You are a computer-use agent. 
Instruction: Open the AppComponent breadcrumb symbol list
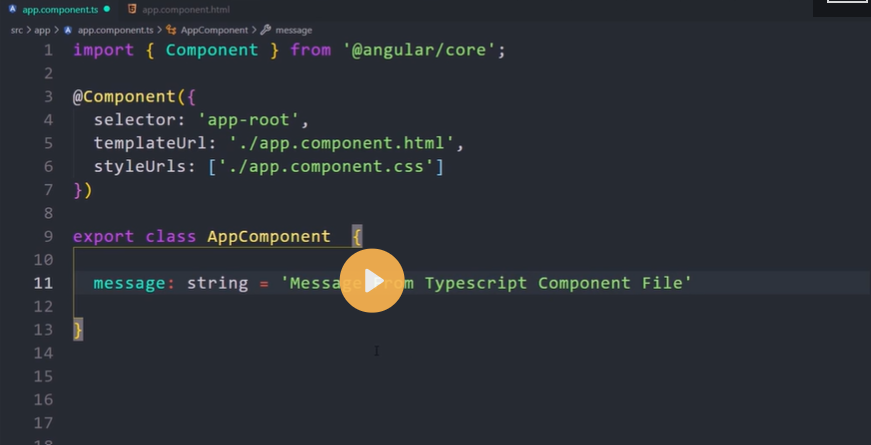[x=214, y=30]
